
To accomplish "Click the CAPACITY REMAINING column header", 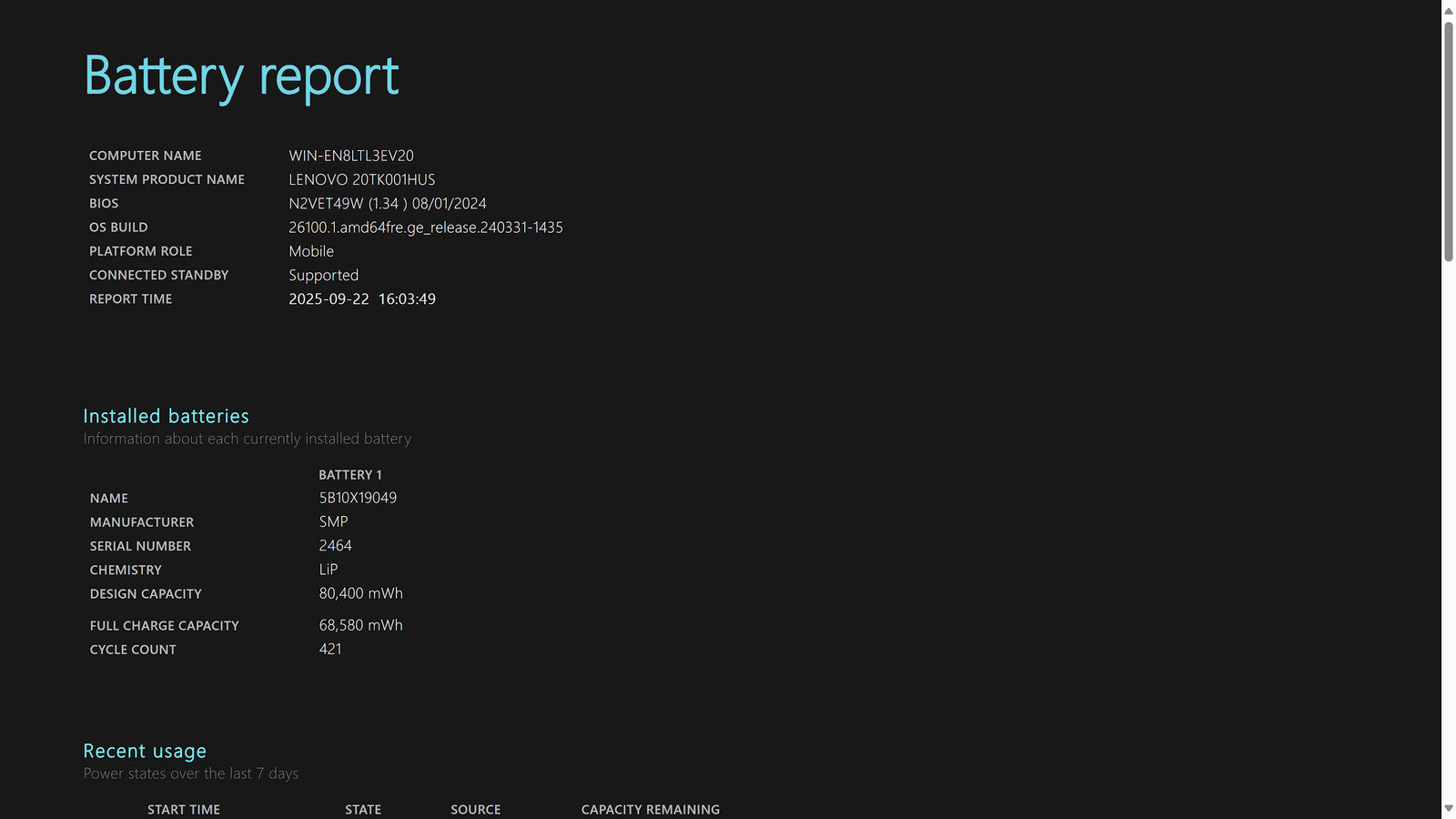I will pyautogui.click(x=651, y=810).
